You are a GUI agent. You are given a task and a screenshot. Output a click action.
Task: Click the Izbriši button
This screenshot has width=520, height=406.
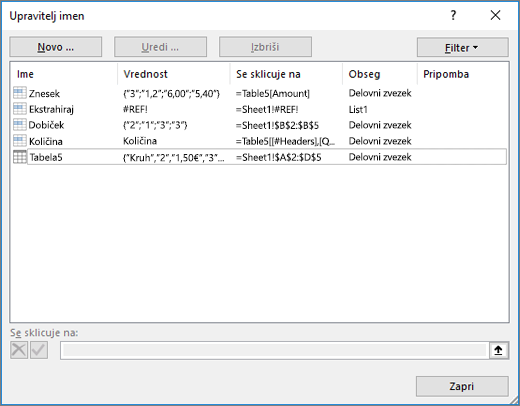(265, 47)
